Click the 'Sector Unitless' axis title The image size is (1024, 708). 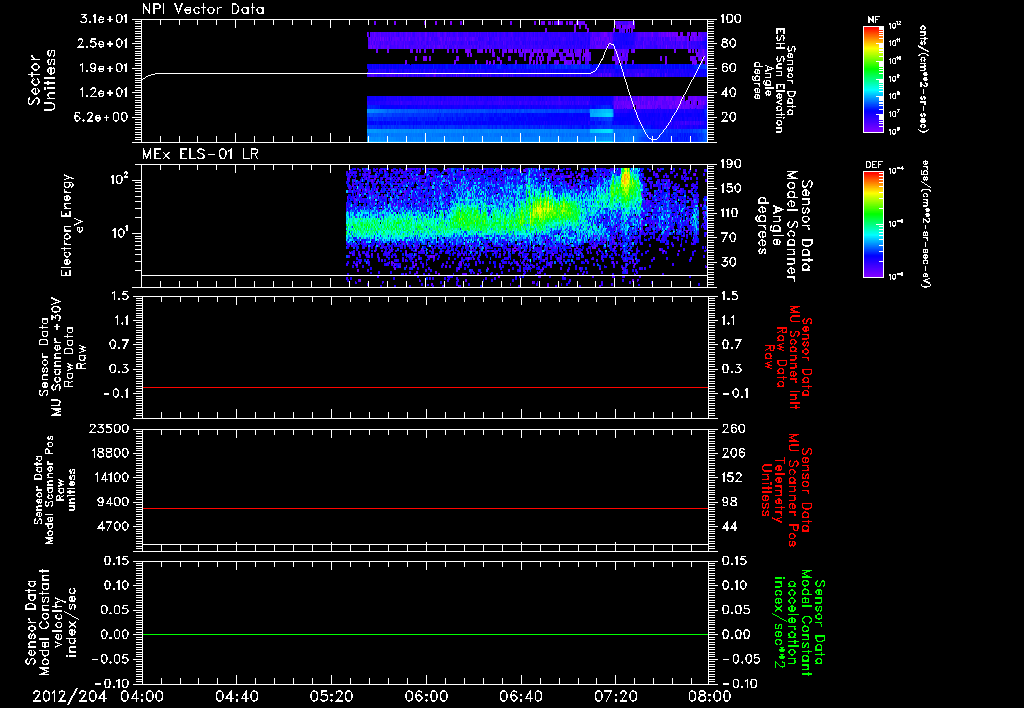point(42,80)
